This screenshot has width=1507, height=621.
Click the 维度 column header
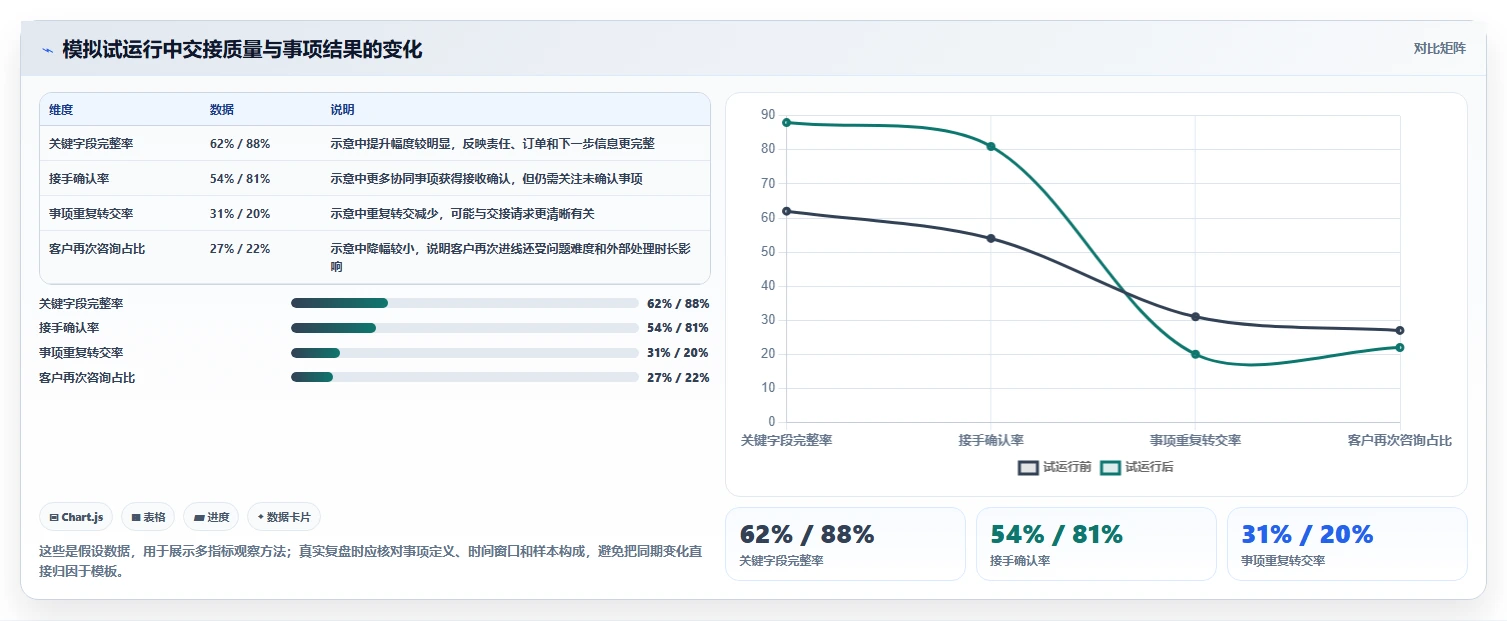(x=61, y=110)
